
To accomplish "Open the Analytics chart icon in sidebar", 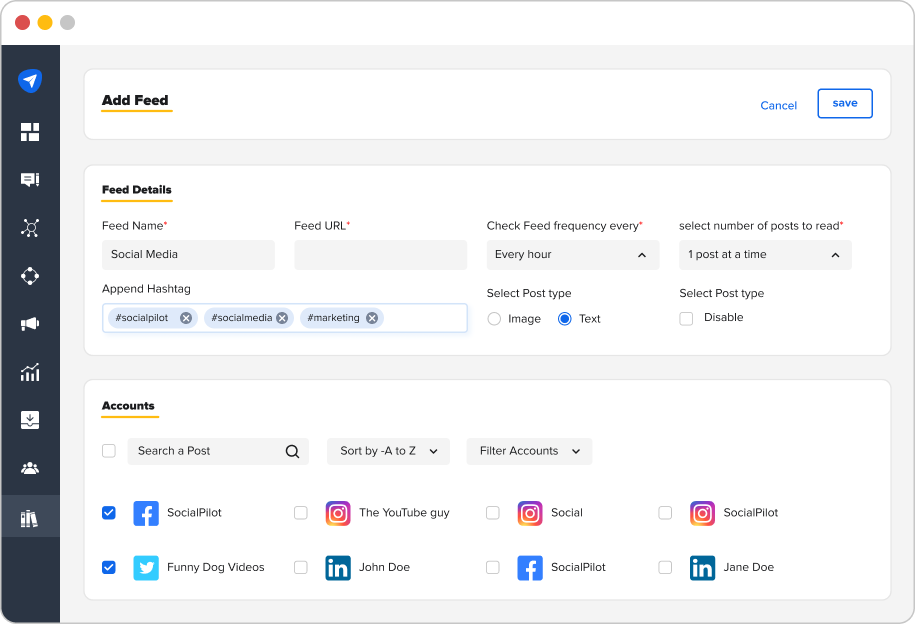I will 30,372.
